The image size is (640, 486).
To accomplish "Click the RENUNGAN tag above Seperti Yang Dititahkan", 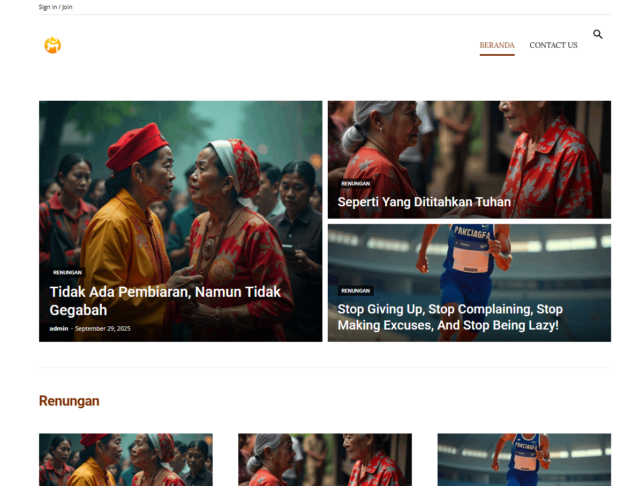I will tap(355, 184).
